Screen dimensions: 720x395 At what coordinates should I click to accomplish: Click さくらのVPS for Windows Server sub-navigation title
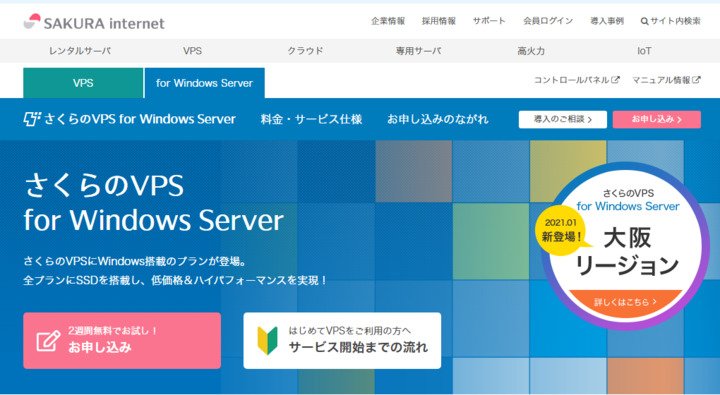(129, 119)
